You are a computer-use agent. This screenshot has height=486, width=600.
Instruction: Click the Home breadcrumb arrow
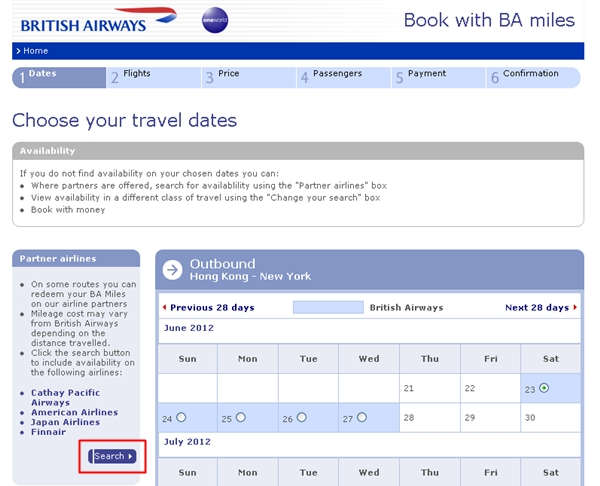(18, 51)
